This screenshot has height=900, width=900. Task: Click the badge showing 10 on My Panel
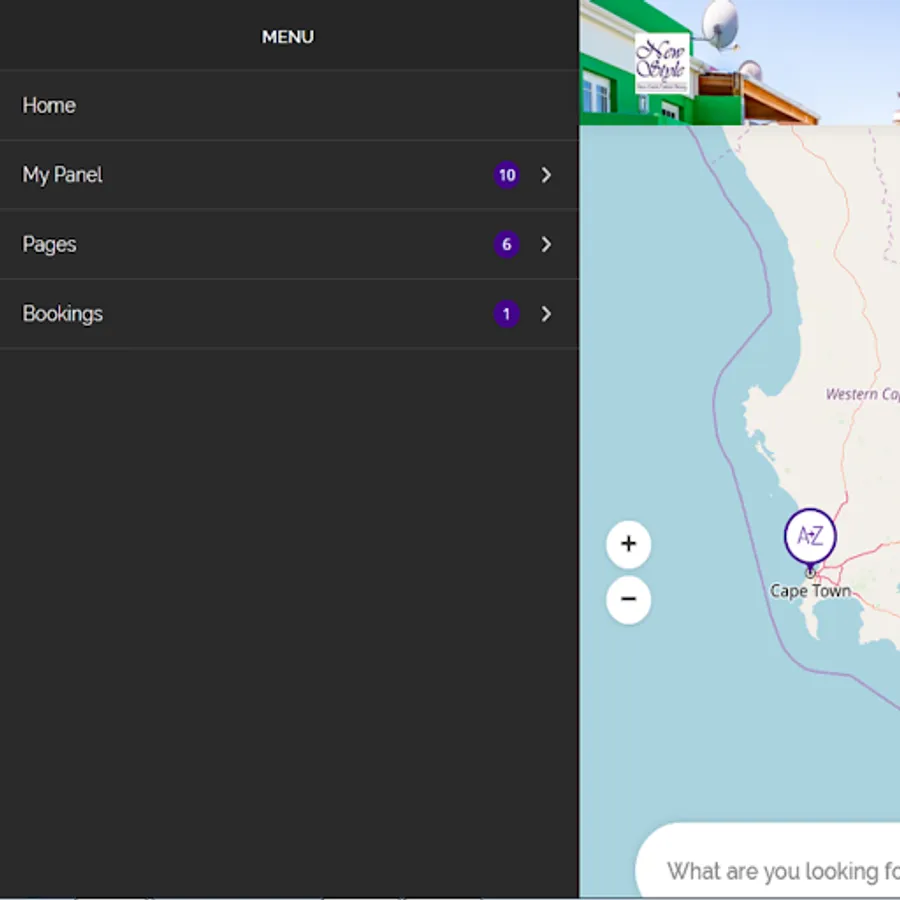tap(507, 175)
